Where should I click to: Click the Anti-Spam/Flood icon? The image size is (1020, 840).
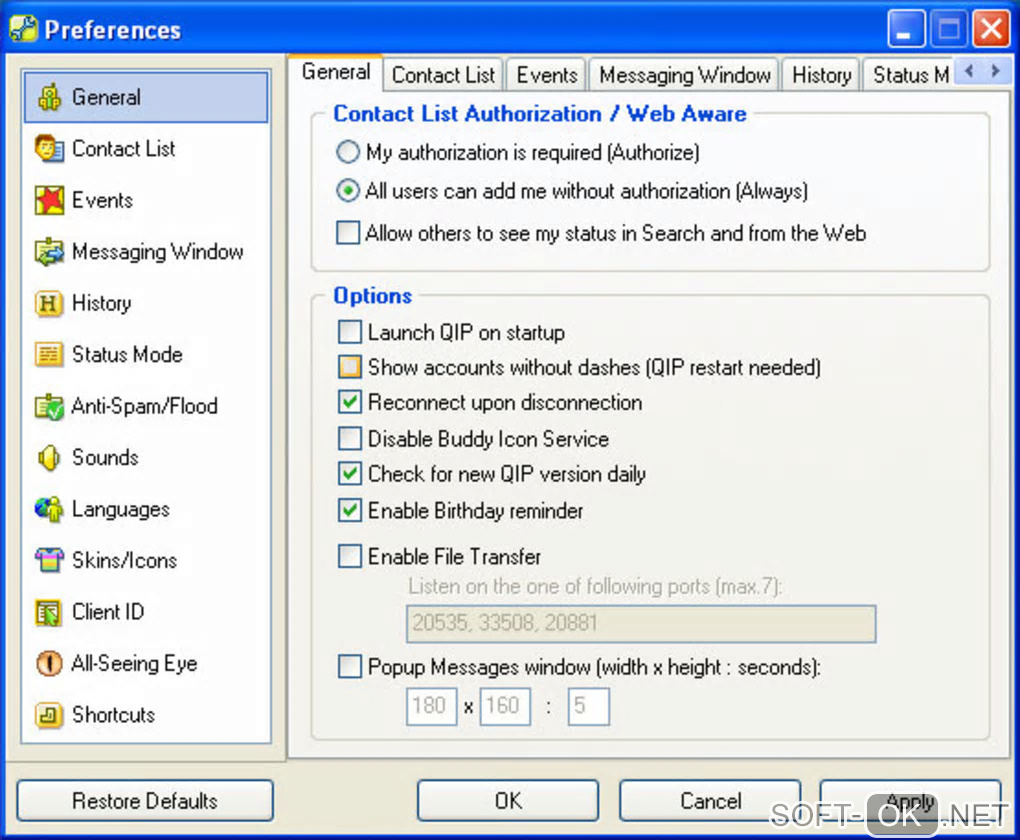[49, 407]
